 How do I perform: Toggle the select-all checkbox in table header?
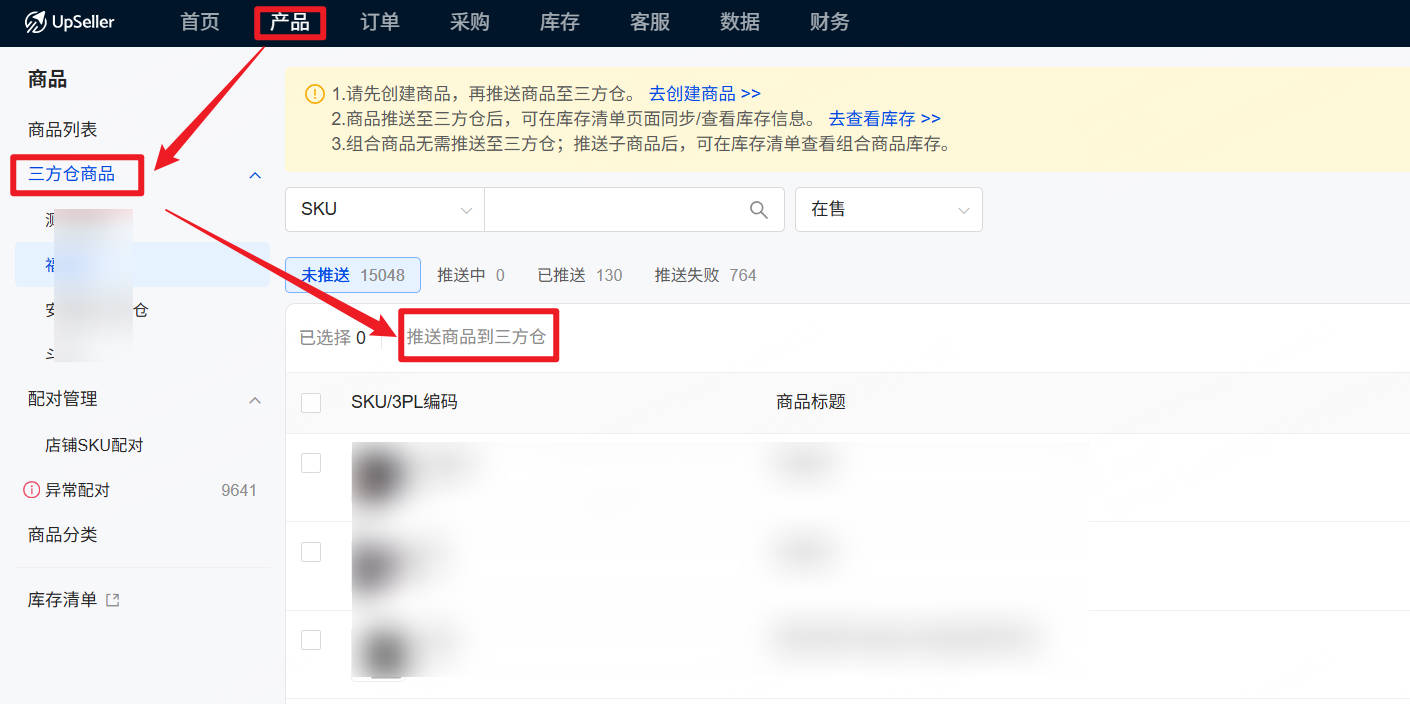[311, 402]
